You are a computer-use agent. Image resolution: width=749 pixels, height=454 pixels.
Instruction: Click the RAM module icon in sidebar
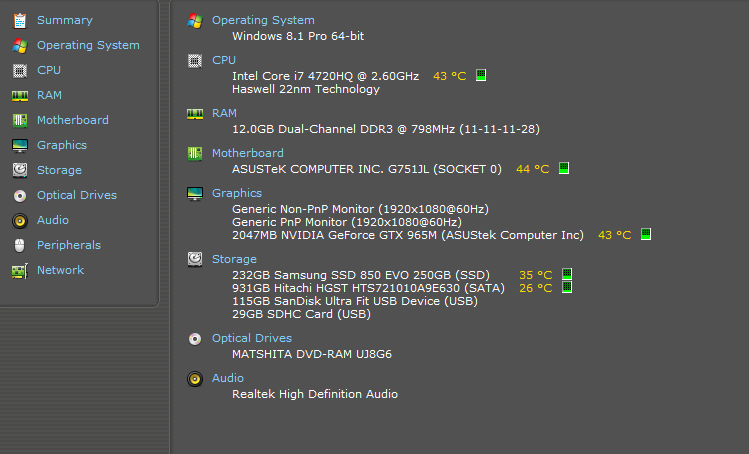pyautogui.click(x=19, y=95)
